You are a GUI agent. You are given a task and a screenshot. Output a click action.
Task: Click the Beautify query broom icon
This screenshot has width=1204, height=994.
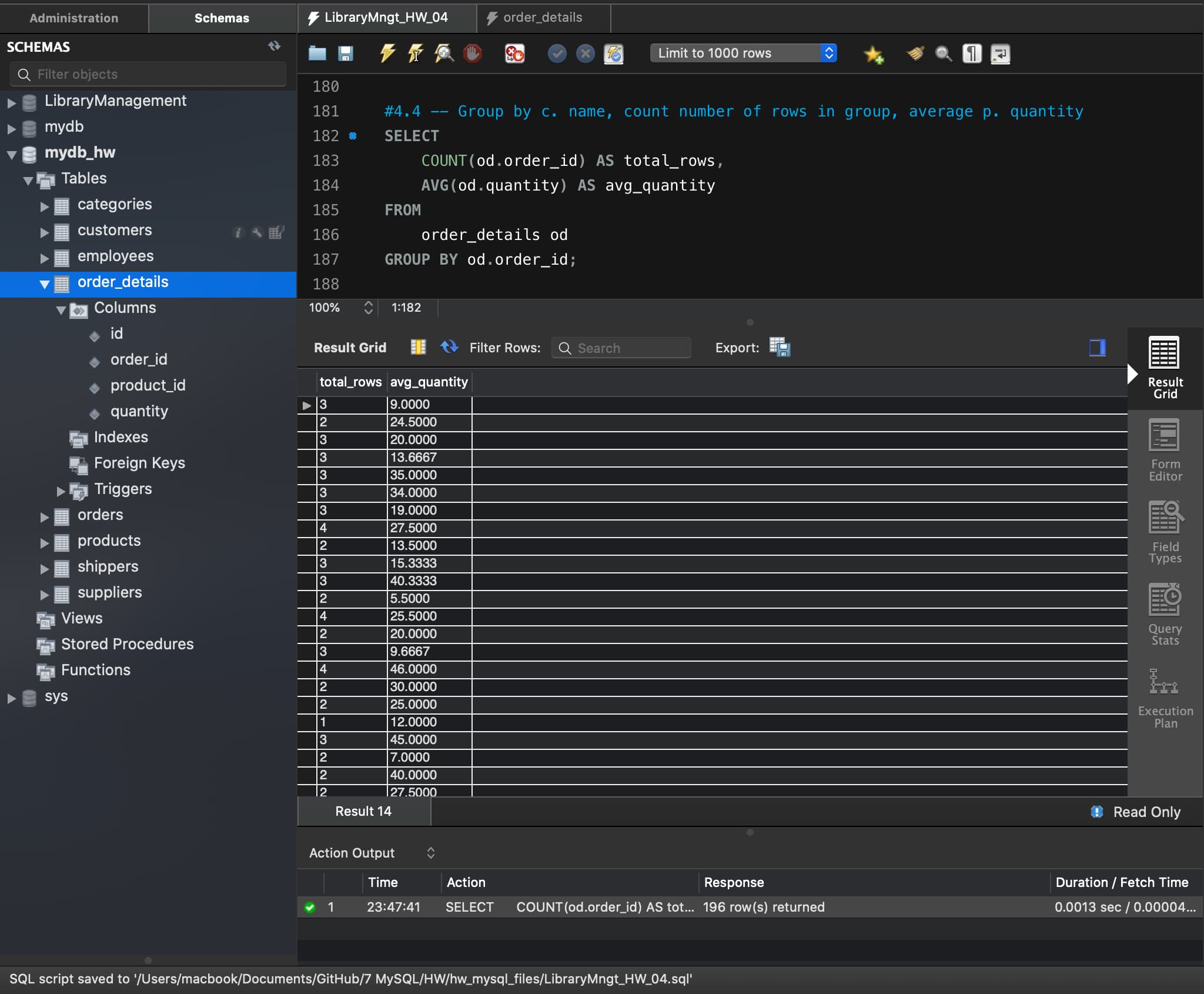click(915, 54)
